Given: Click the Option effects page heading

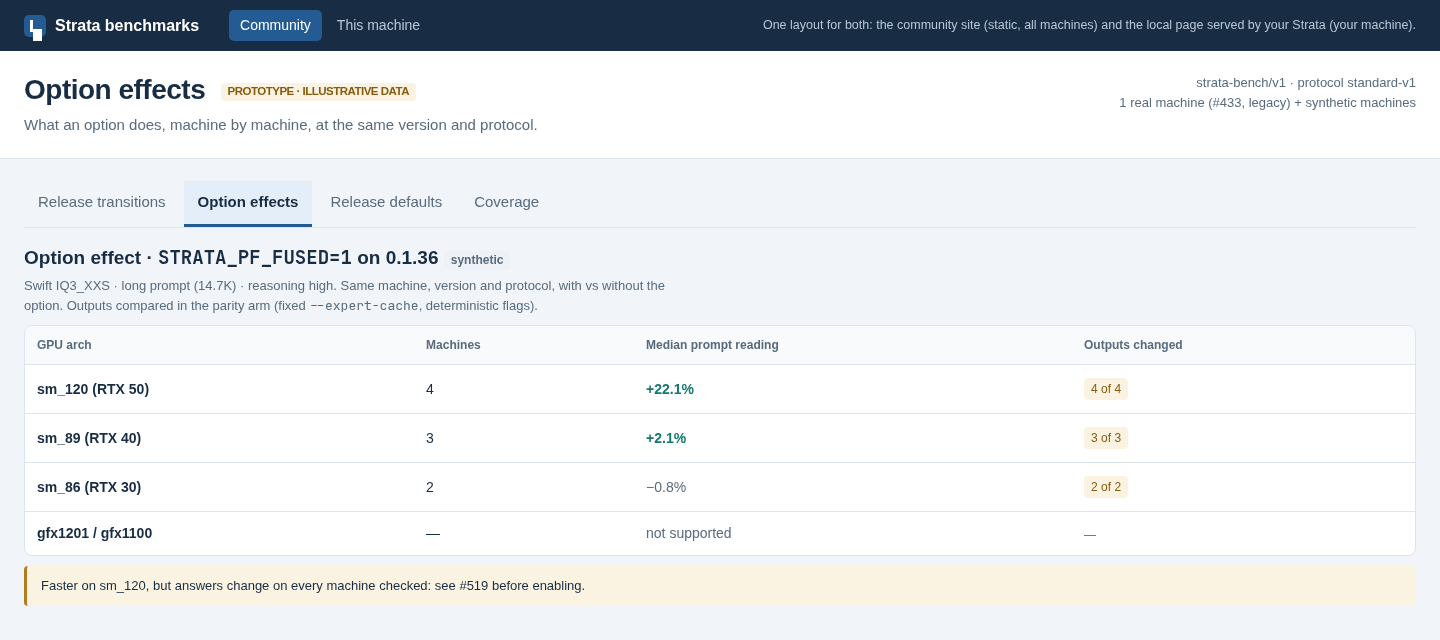Looking at the screenshot, I should pos(115,90).
